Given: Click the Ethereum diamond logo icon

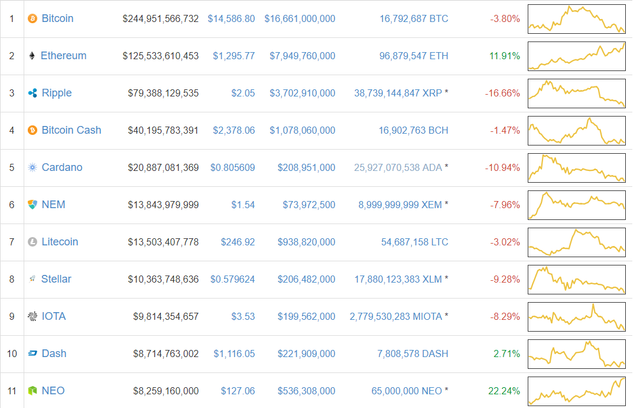Looking at the screenshot, I should point(32,56).
